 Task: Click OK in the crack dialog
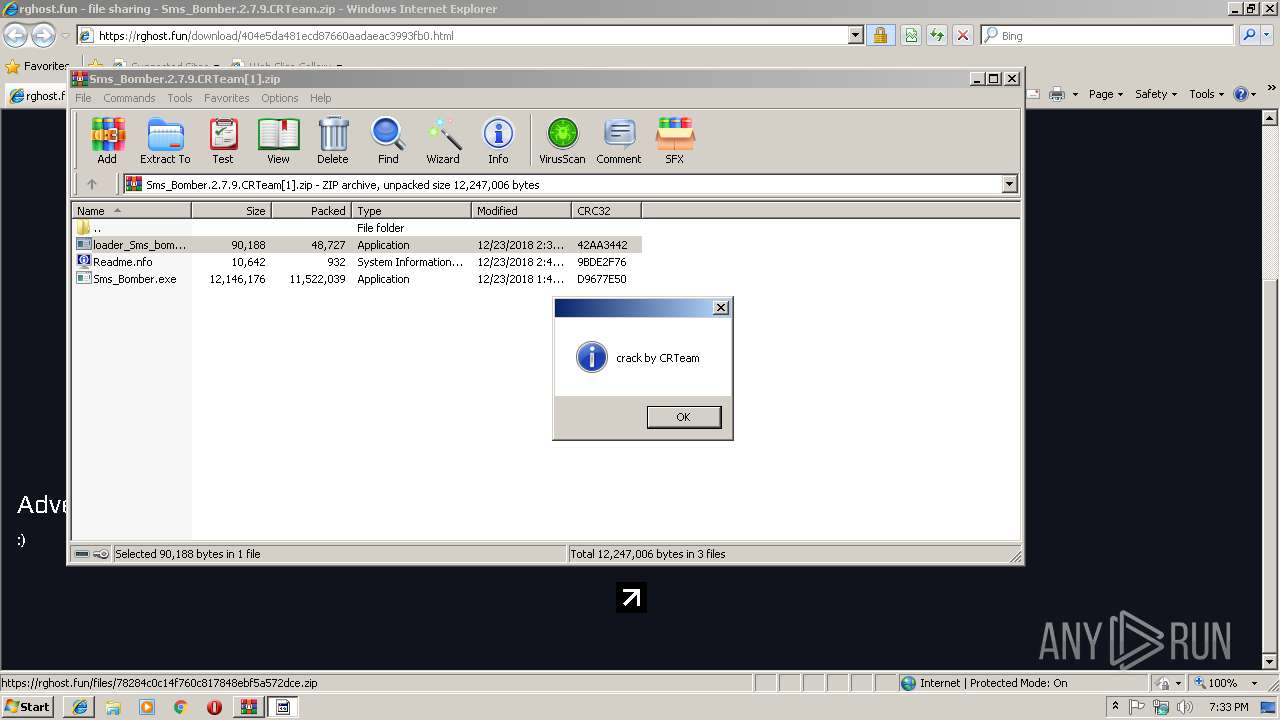[x=684, y=417]
